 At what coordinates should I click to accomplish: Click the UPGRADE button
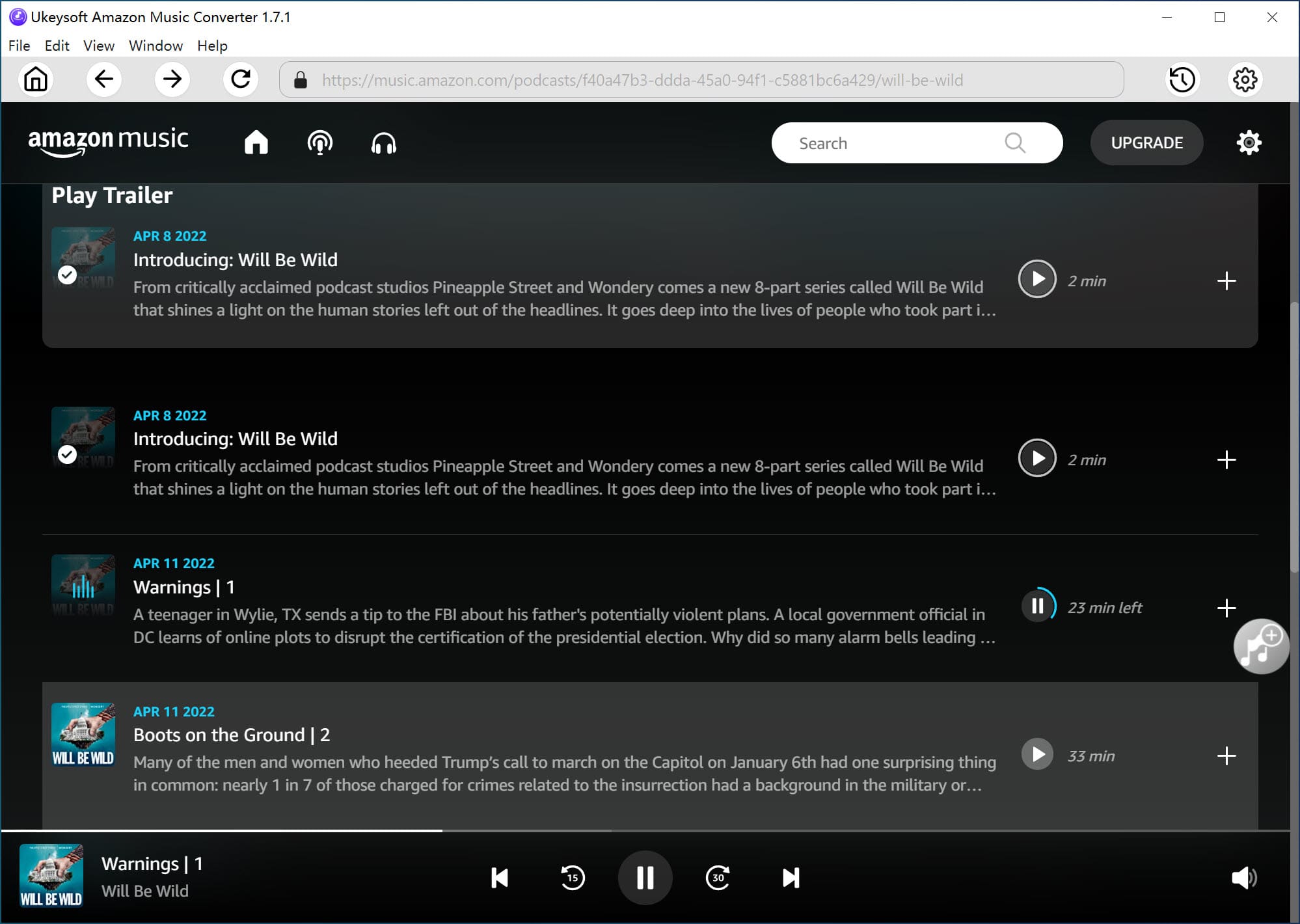coord(1146,143)
